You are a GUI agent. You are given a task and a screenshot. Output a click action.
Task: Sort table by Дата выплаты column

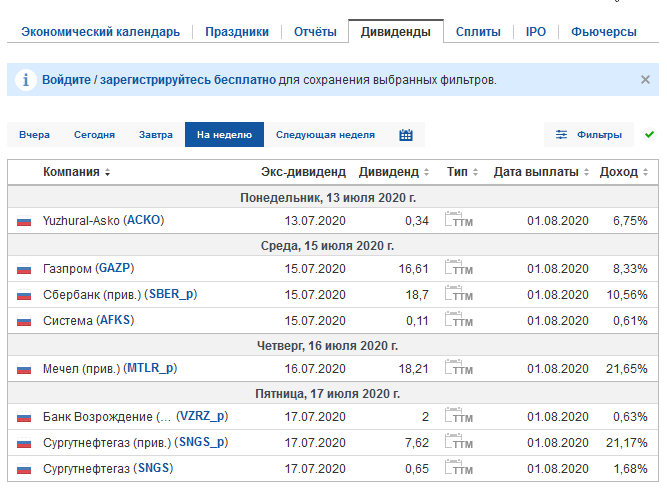(541, 172)
